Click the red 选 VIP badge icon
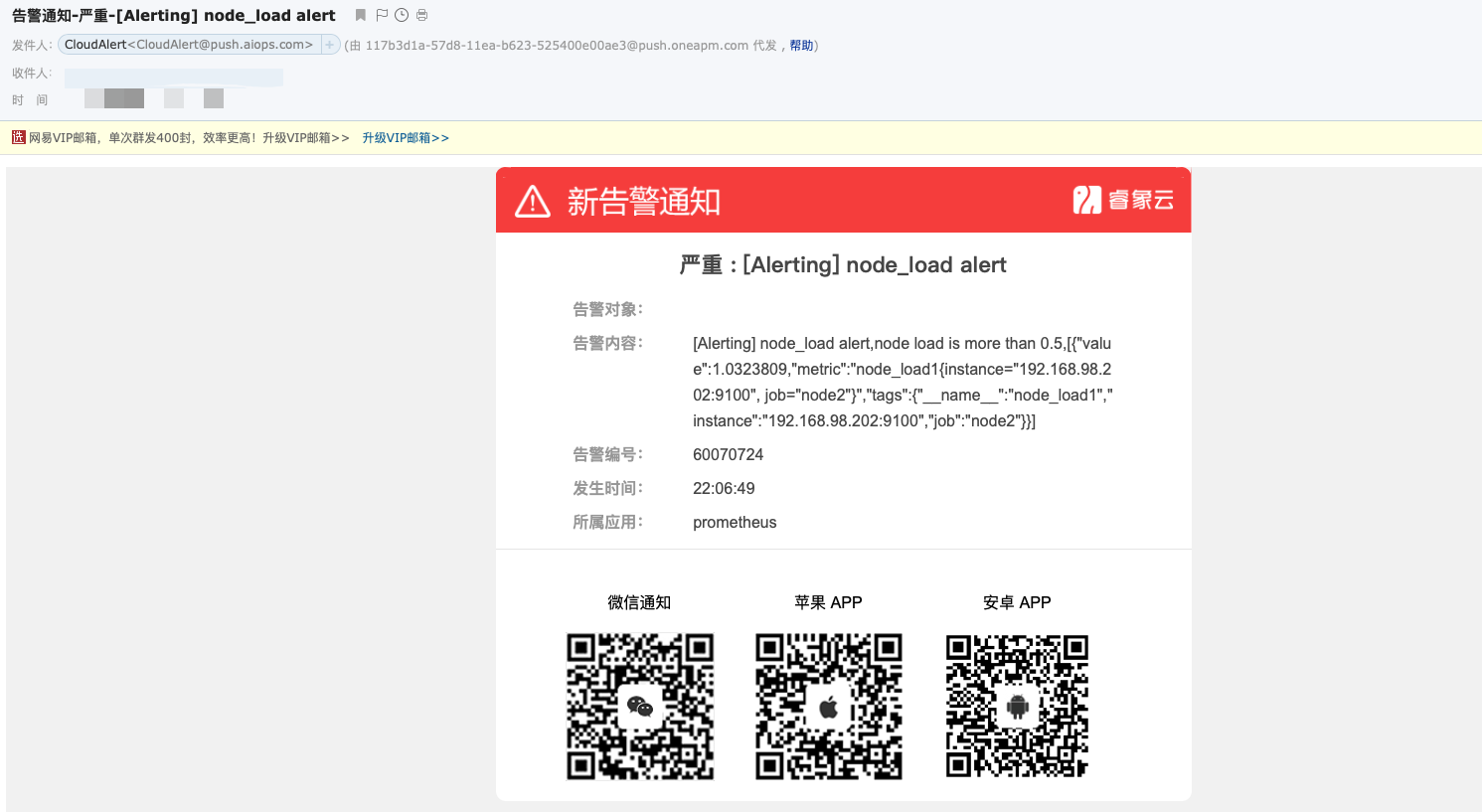1482x812 pixels. (18, 136)
